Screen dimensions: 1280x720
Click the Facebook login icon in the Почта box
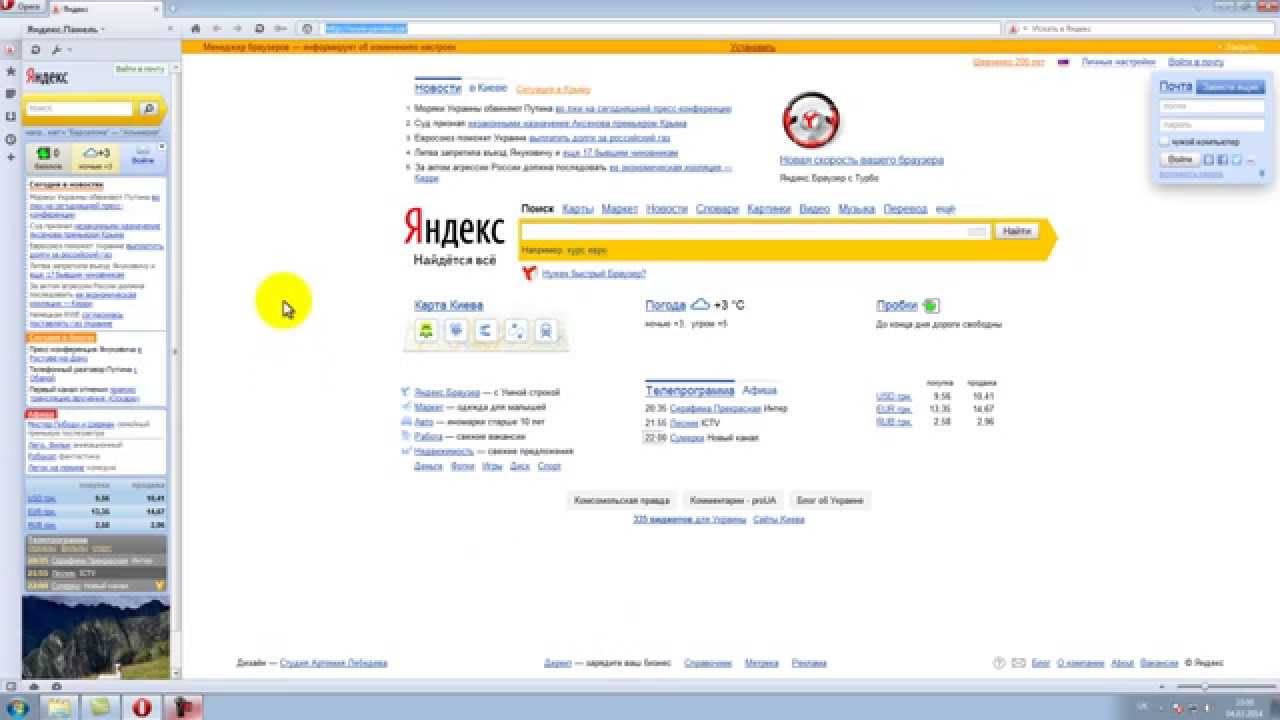coord(1223,160)
